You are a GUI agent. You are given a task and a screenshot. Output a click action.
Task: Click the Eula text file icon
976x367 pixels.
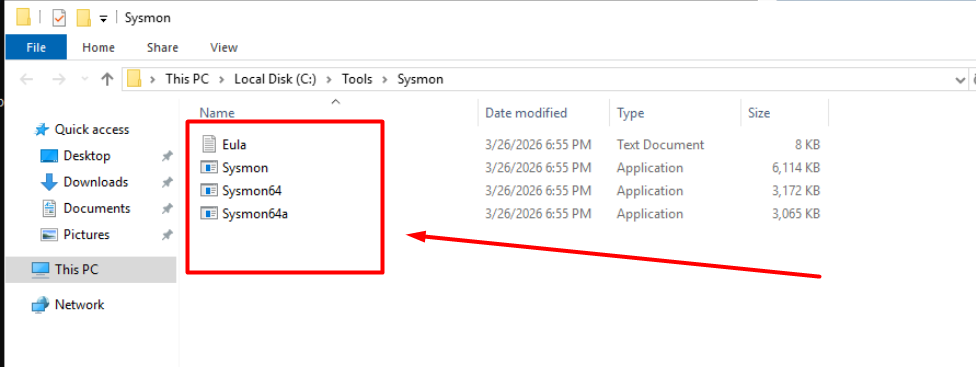(209, 144)
